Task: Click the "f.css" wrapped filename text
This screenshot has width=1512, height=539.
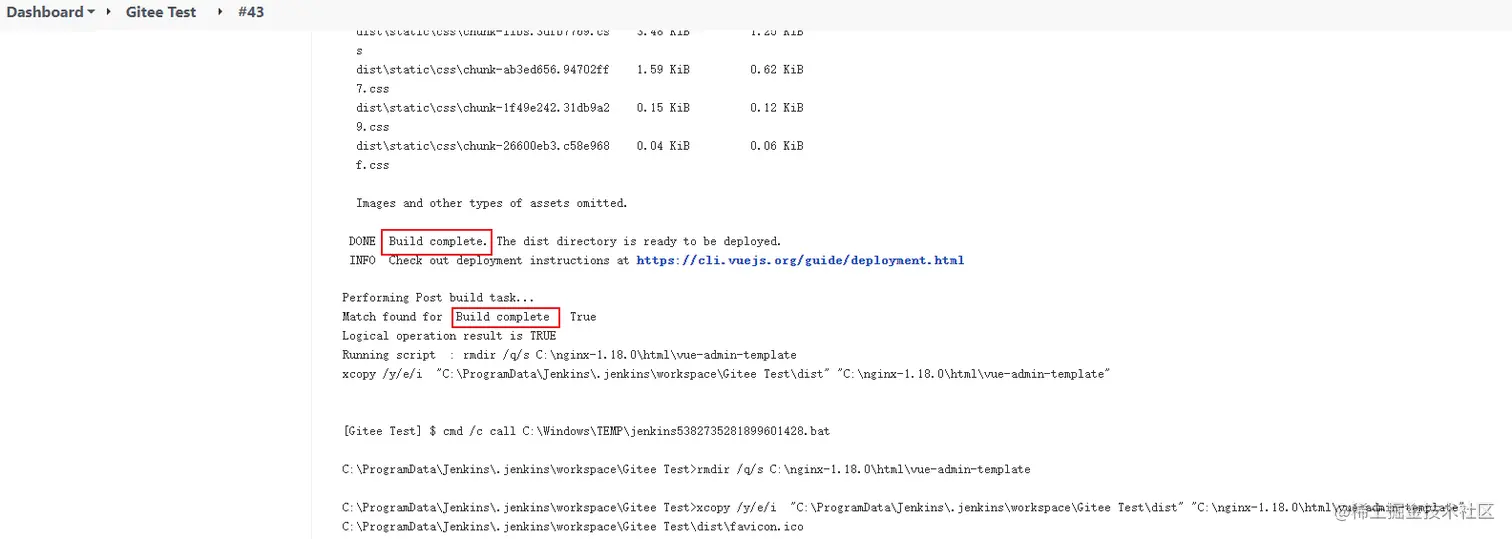Action: 373,165
